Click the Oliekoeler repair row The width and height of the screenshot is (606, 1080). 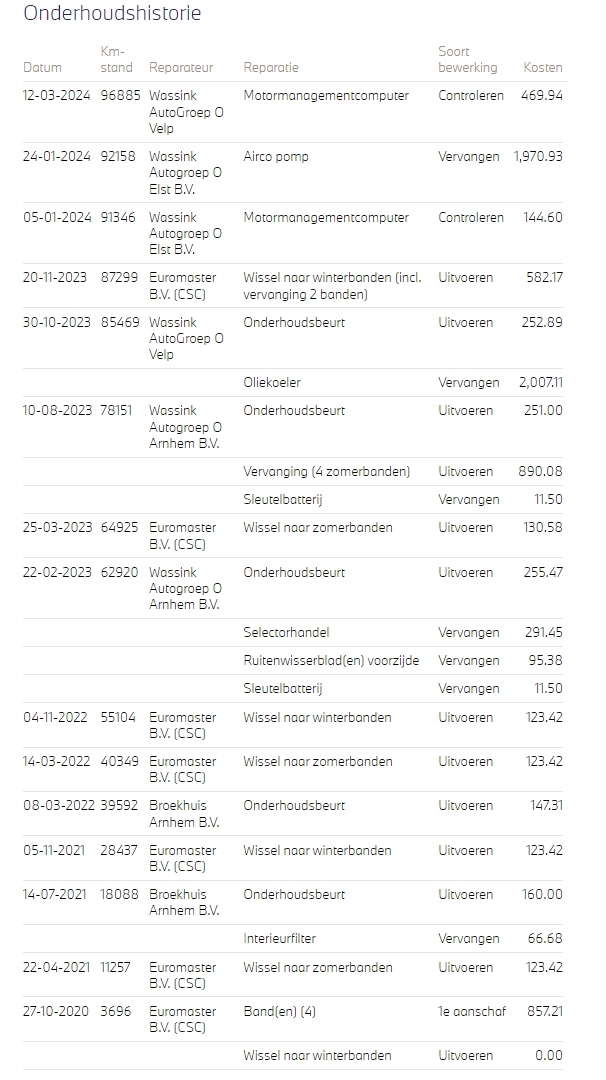pos(272,383)
